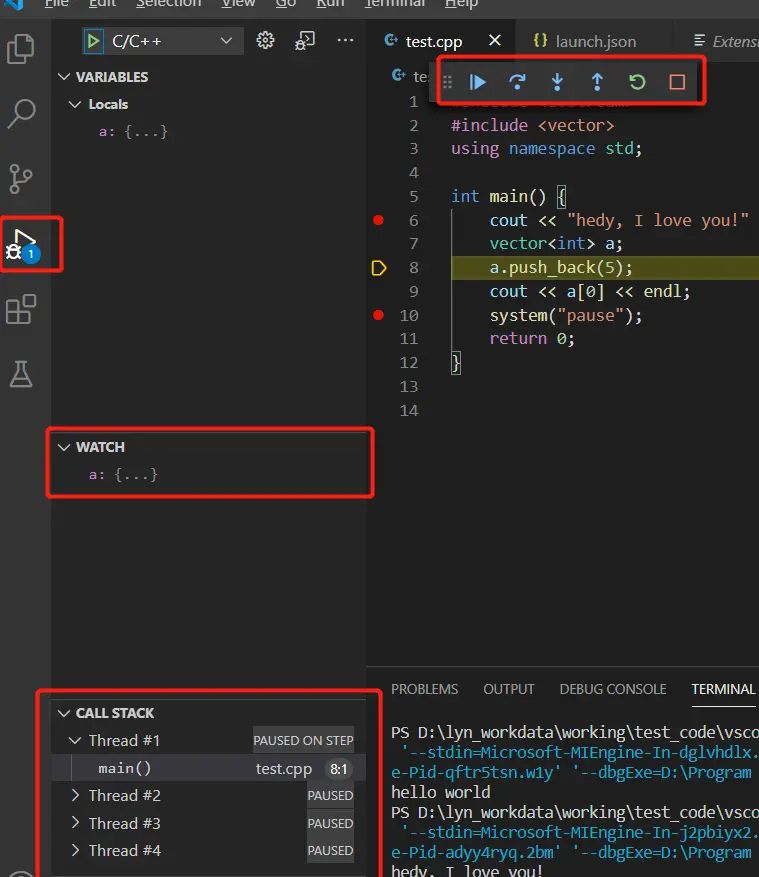Restart the debug session
The height and width of the screenshot is (877, 759).
click(x=637, y=82)
